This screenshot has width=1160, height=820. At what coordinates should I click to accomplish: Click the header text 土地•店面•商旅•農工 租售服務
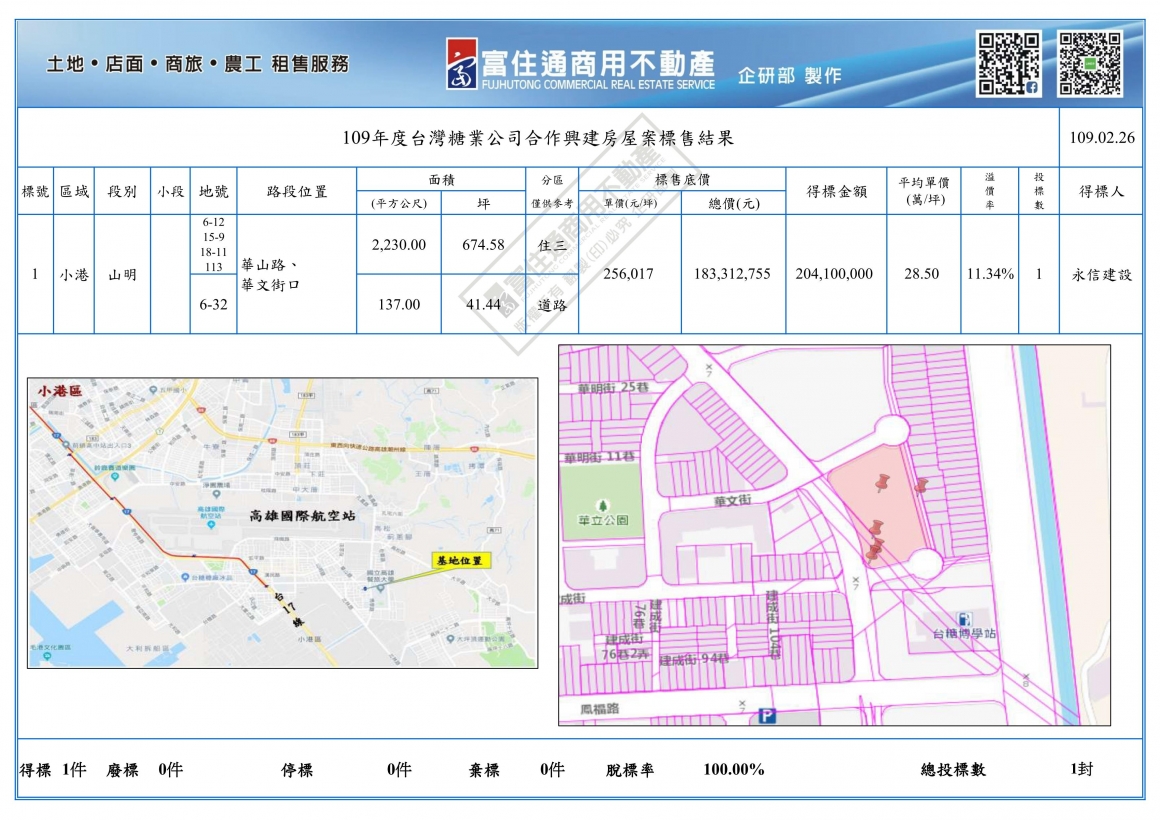[x=198, y=64]
